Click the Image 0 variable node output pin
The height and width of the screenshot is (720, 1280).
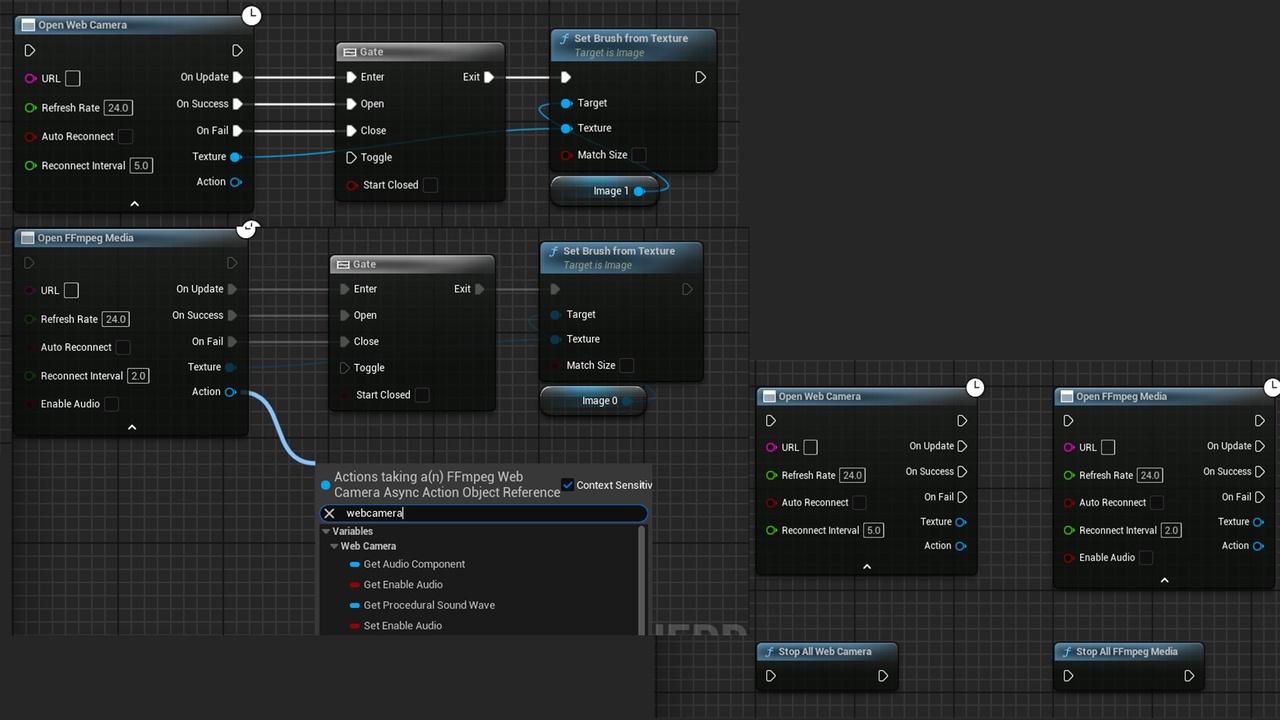[628, 401]
